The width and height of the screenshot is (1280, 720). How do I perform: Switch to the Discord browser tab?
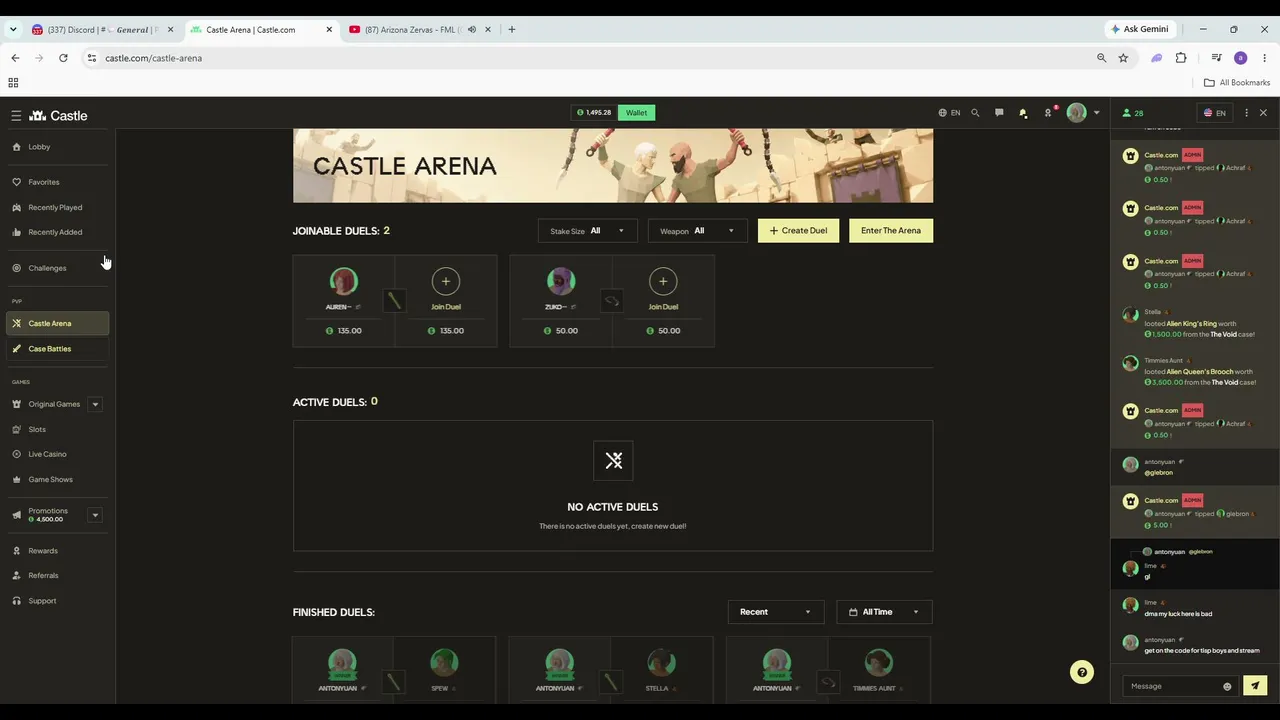(x=102, y=30)
